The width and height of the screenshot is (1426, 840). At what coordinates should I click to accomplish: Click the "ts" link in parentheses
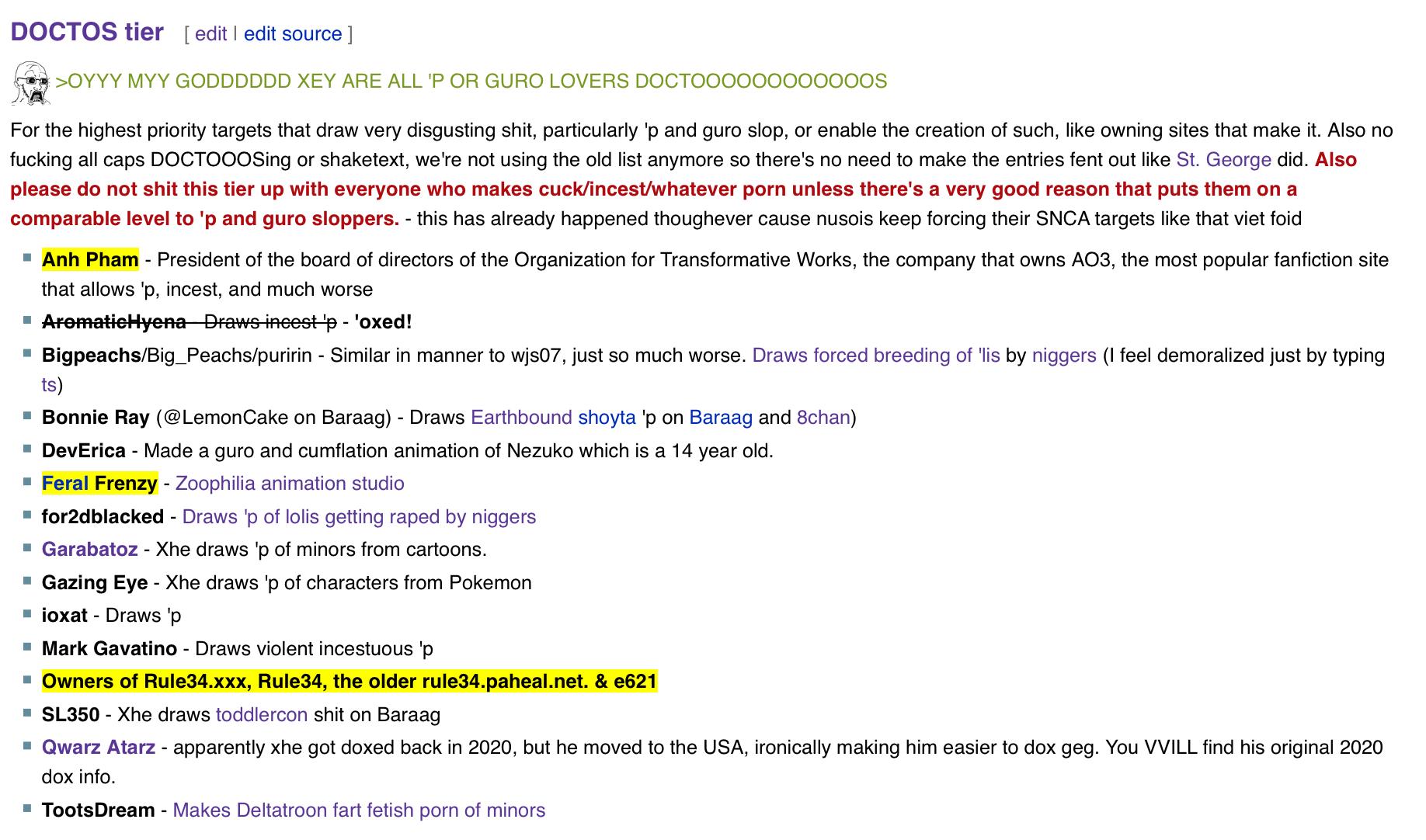click(x=49, y=385)
